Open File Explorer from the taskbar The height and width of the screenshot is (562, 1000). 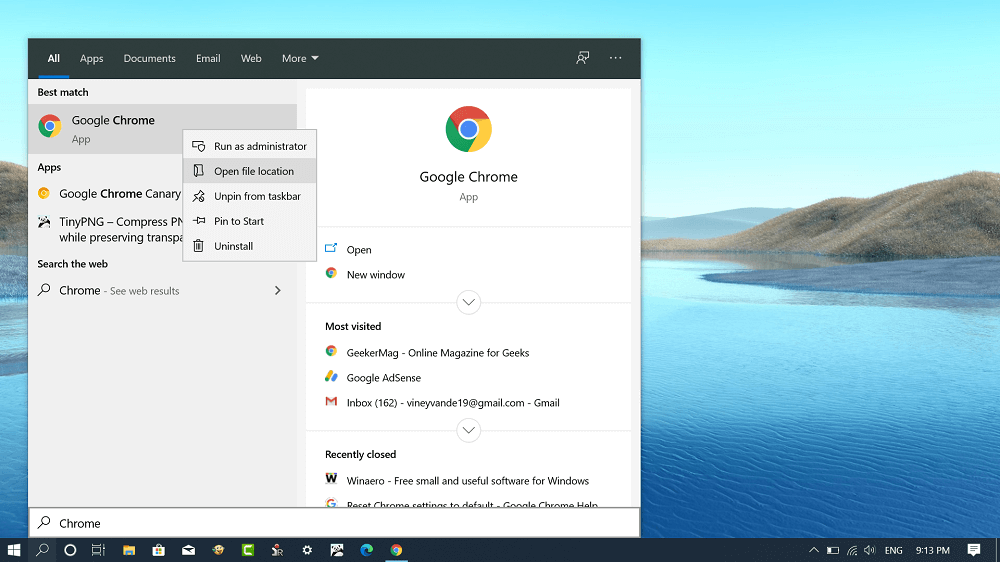(x=129, y=550)
